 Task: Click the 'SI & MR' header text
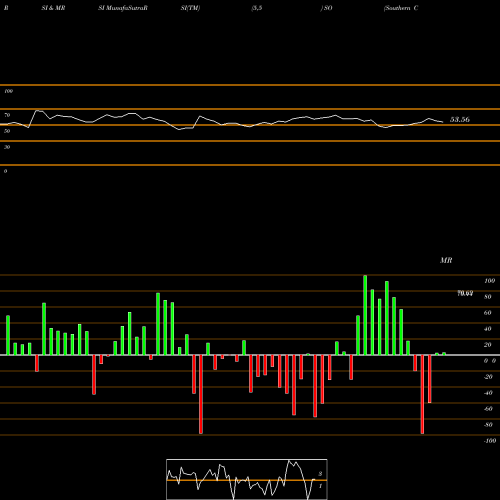53,8
